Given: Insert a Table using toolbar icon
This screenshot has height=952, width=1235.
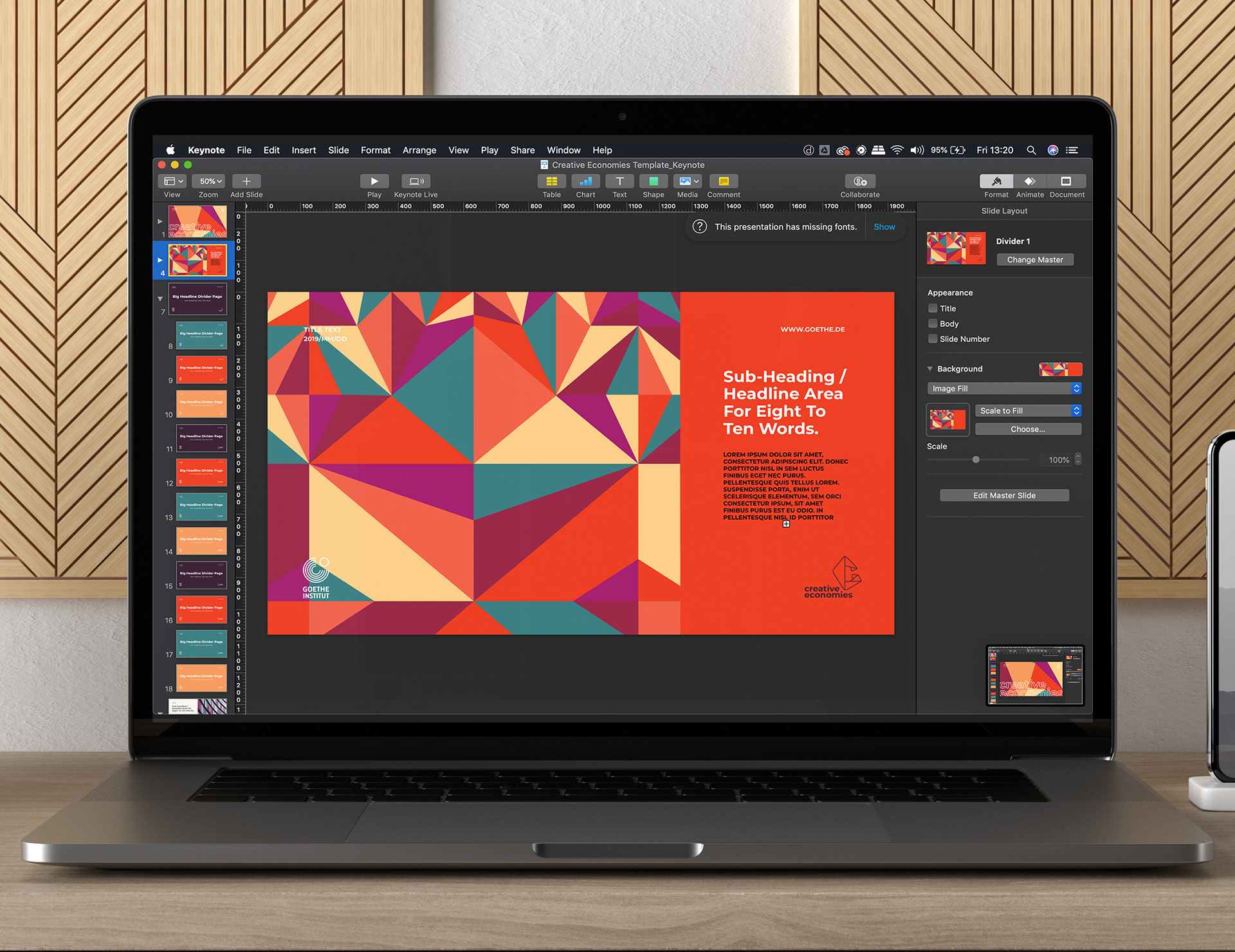Looking at the screenshot, I should [551, 181].
